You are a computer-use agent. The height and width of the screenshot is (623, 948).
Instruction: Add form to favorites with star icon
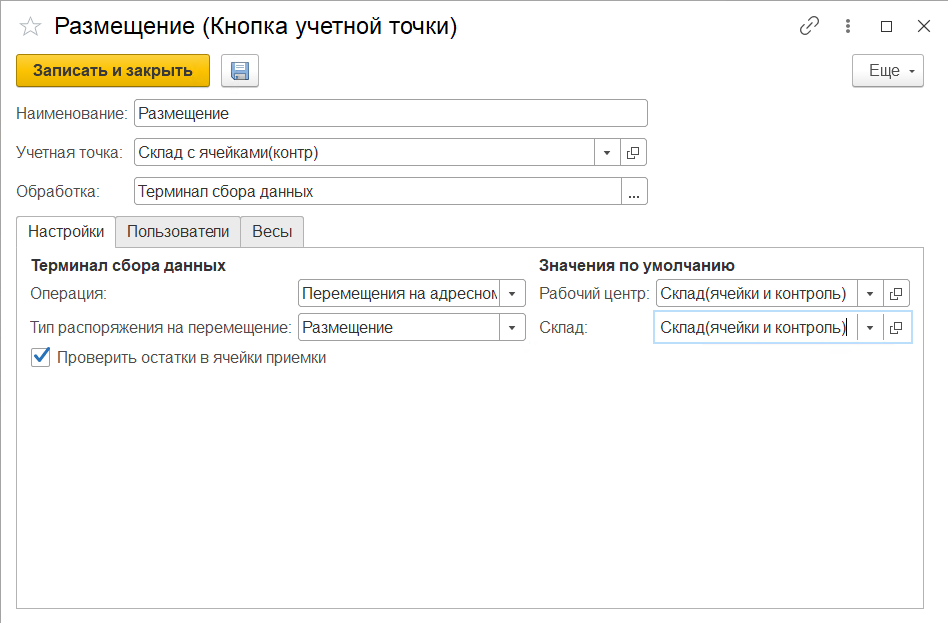click(31, 27)
